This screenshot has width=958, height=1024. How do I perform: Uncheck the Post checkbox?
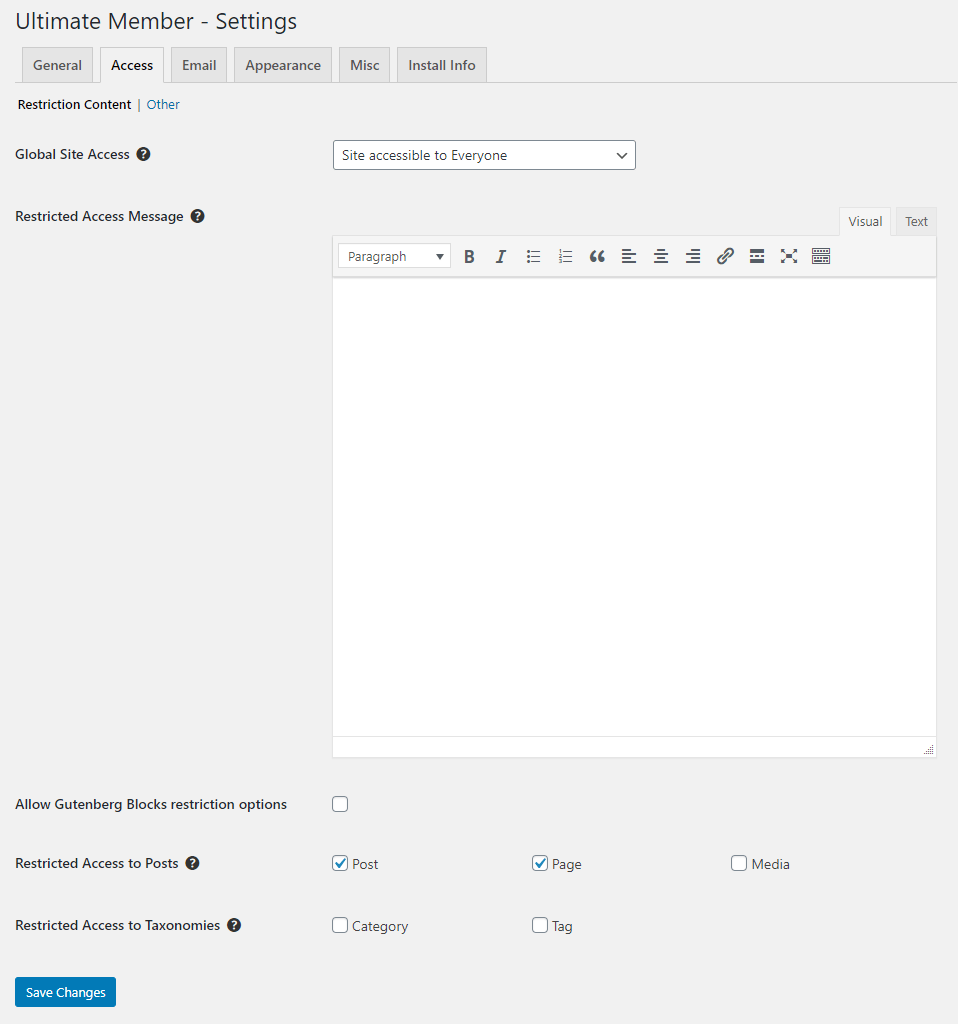340,863
